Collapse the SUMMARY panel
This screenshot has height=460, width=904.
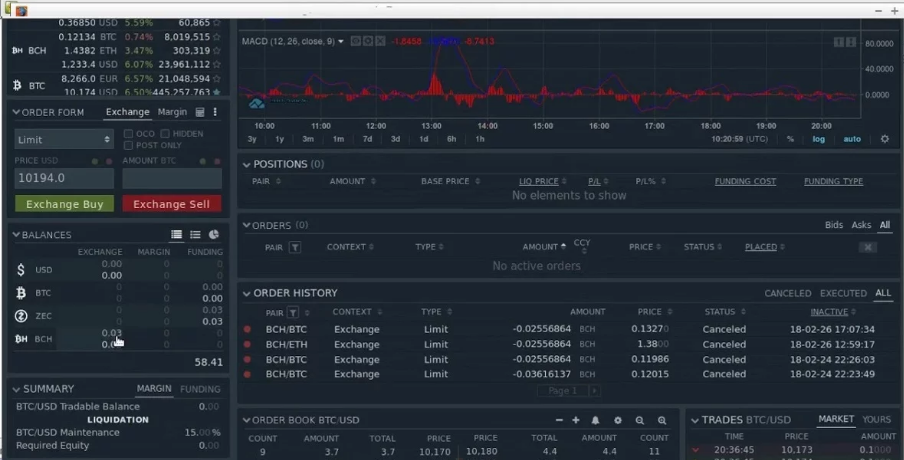(16, 389)
